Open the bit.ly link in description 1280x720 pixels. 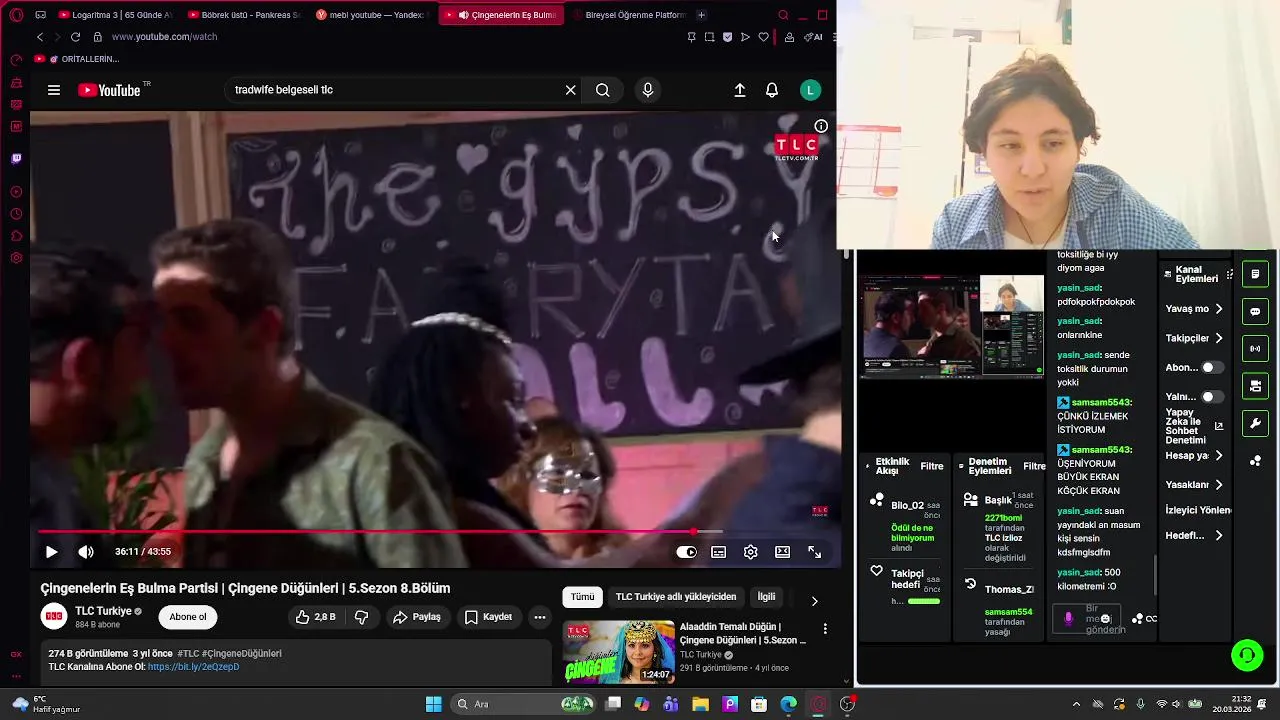(x=193, y=667)
